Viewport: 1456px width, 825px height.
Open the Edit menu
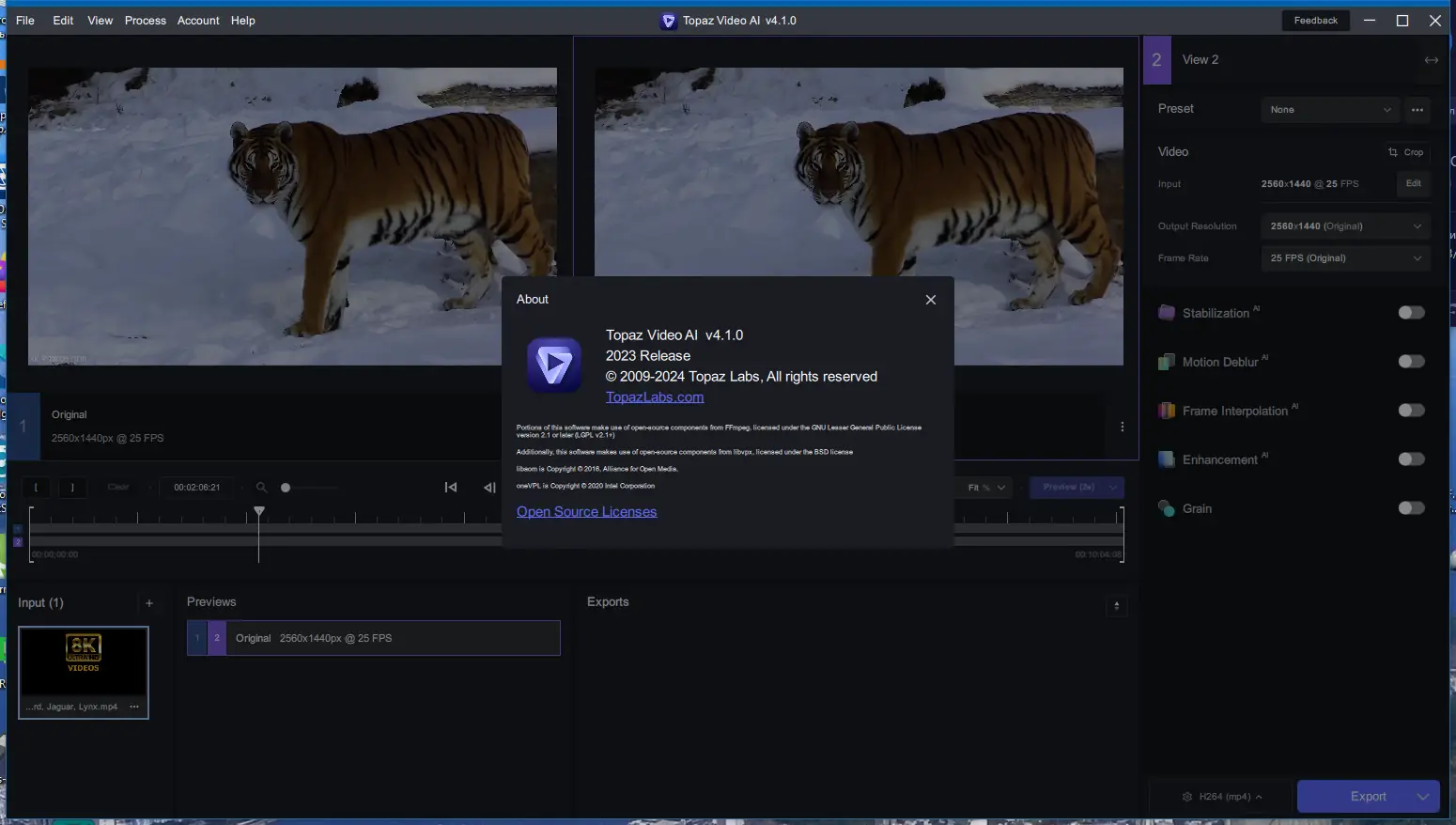[x=63, y=21]
